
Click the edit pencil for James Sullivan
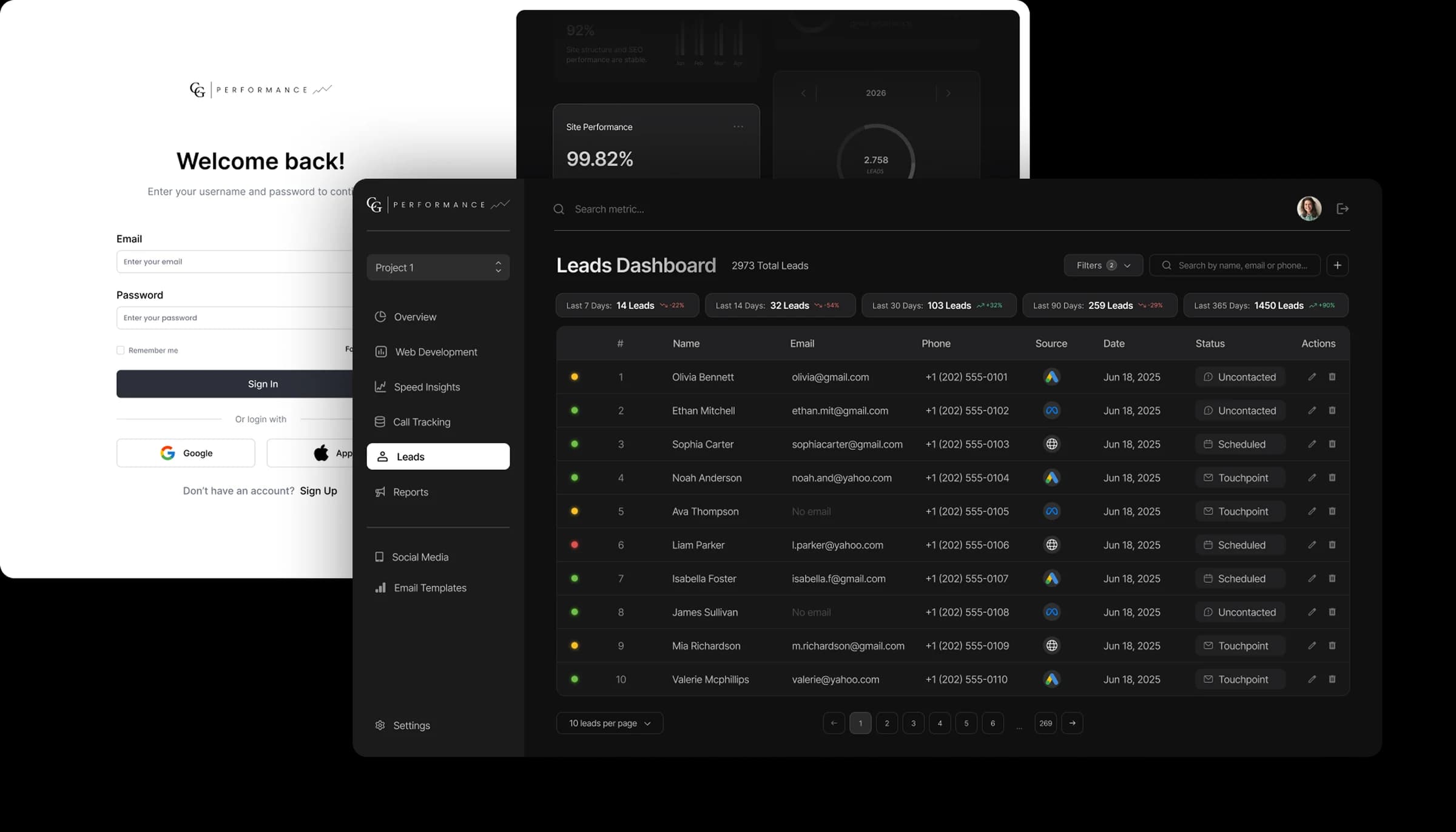(x=1312, y=612)
